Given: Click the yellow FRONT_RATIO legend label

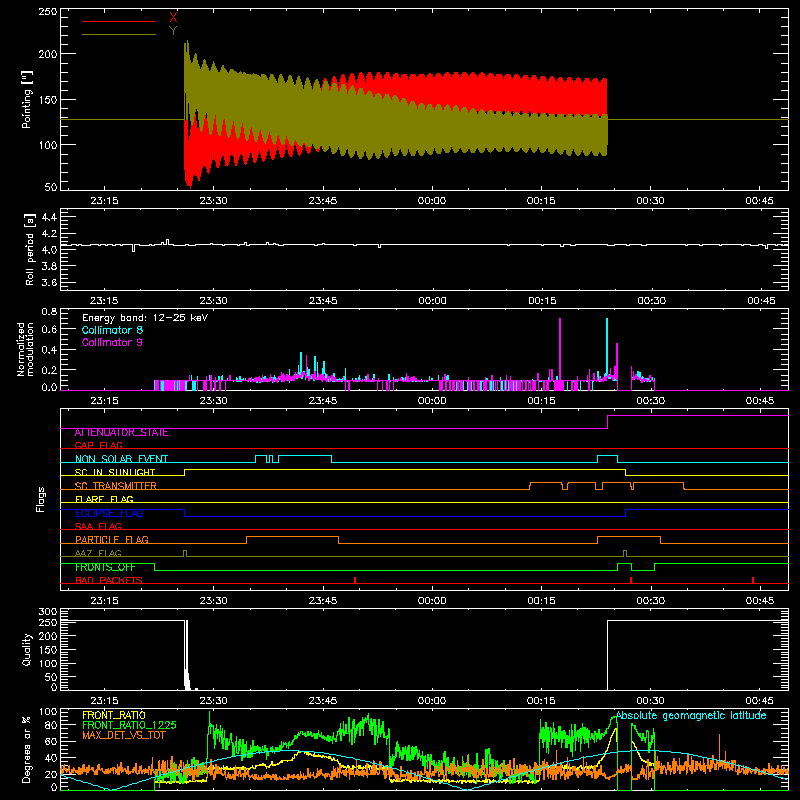Looking at the screenshot, I should pyautogui.click(x=114, y=715).
